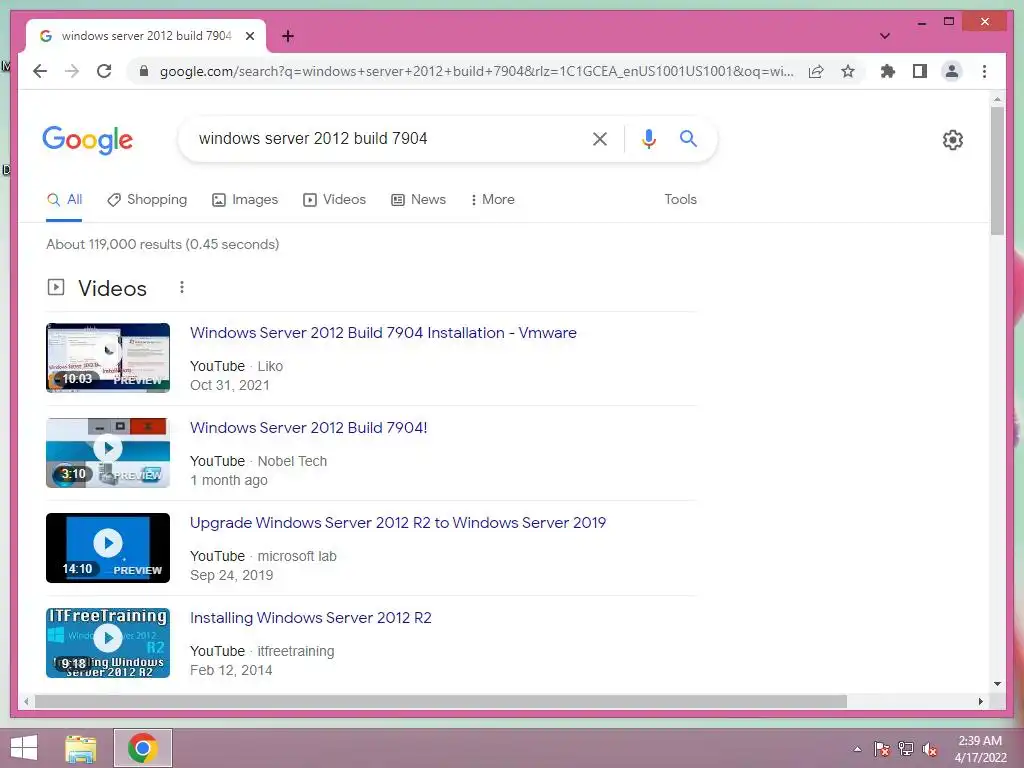Click the padlock site info icon
The image size is (1024, 768).
click(x=144, y=71)
